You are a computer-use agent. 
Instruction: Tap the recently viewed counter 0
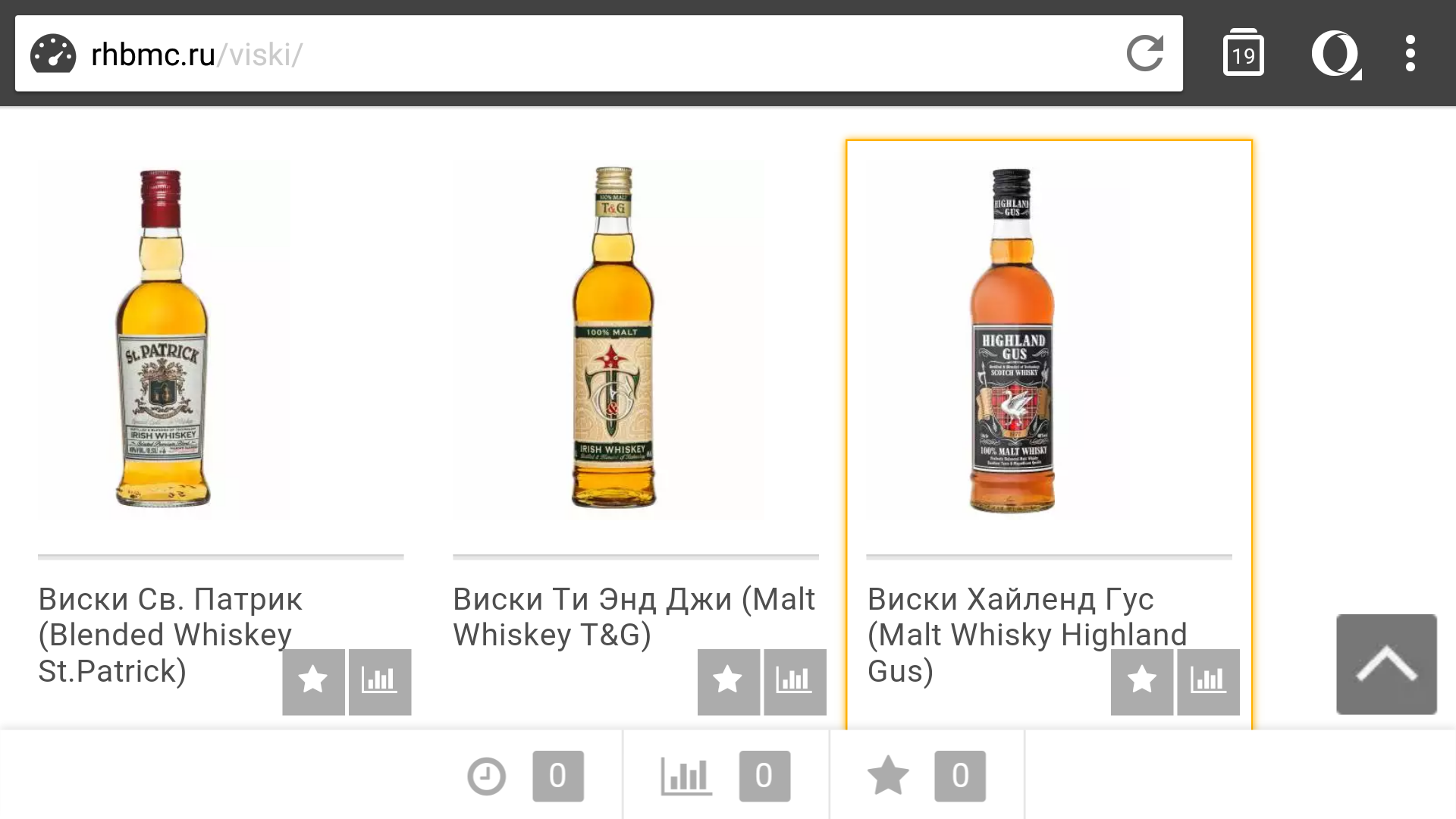[558, 776]
